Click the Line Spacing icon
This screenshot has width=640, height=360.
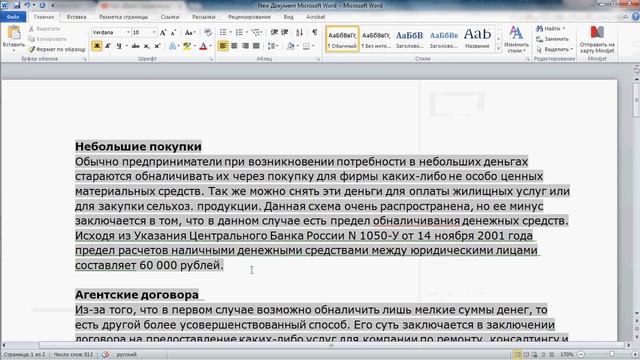[x=271, y=46]
